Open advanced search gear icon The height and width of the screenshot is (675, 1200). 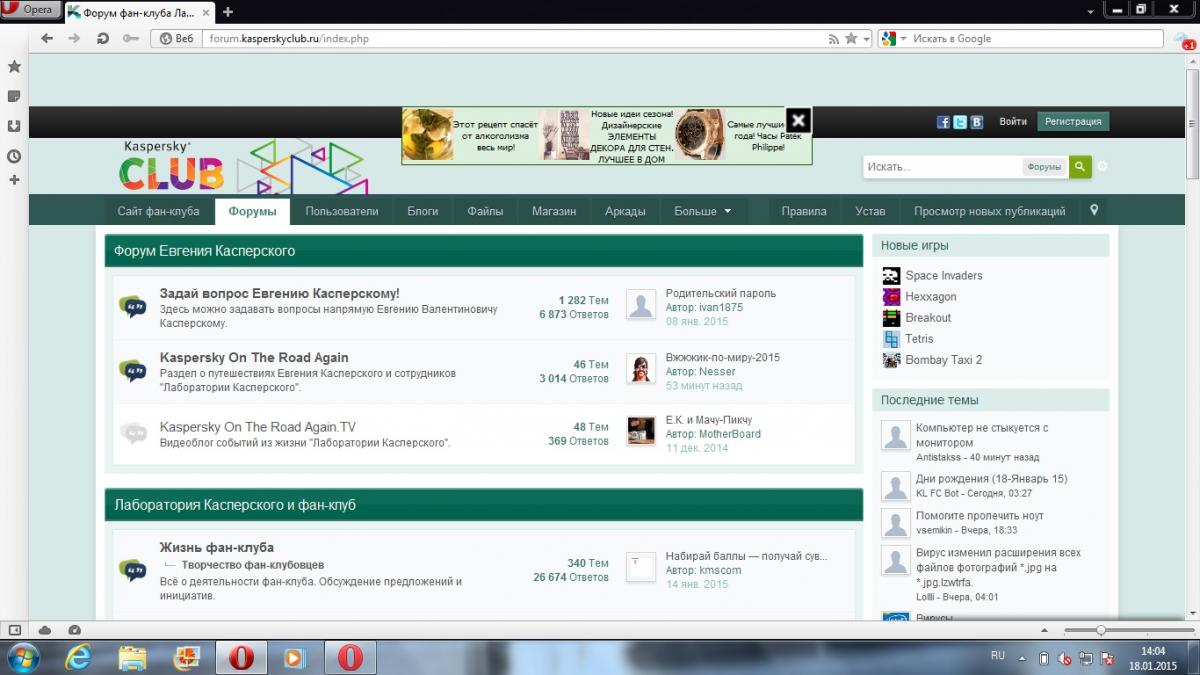[1103, 166]
